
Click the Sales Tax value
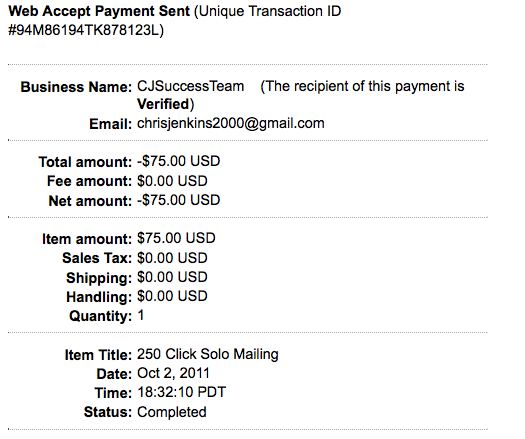pos(172,258)
